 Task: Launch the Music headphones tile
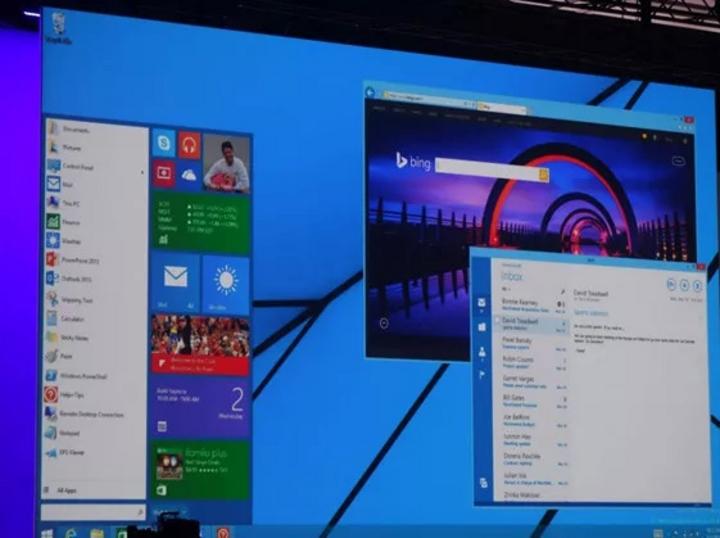pyautogui.click(x=188, y=145)
